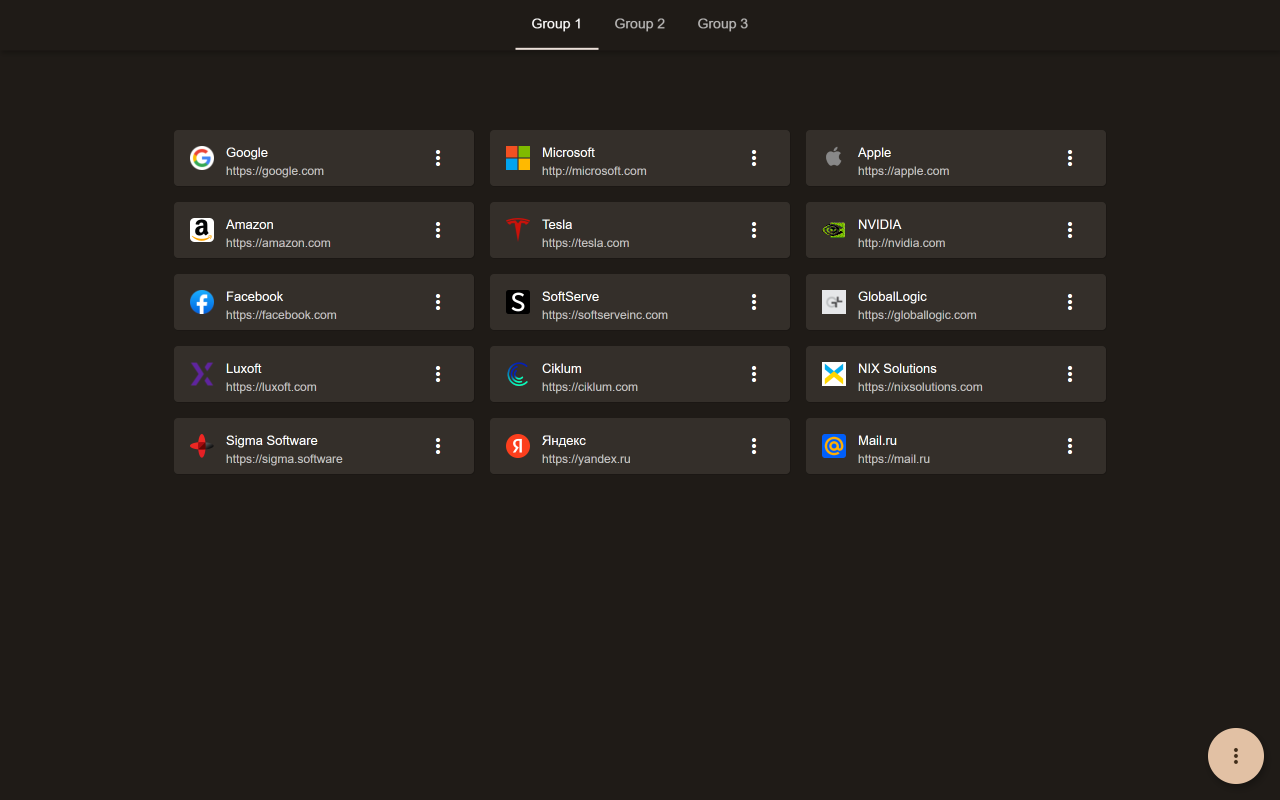Click the NVIDIA title text
Image resolution: width=1280 pixels, height=800 pixels.
tap(879, 225)
